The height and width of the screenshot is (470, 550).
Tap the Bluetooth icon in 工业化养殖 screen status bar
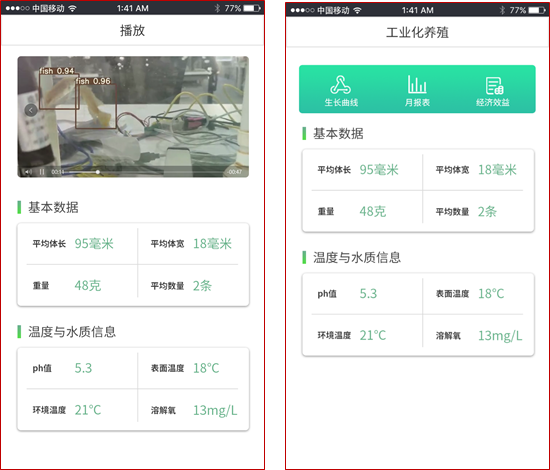tap(502, 10)
